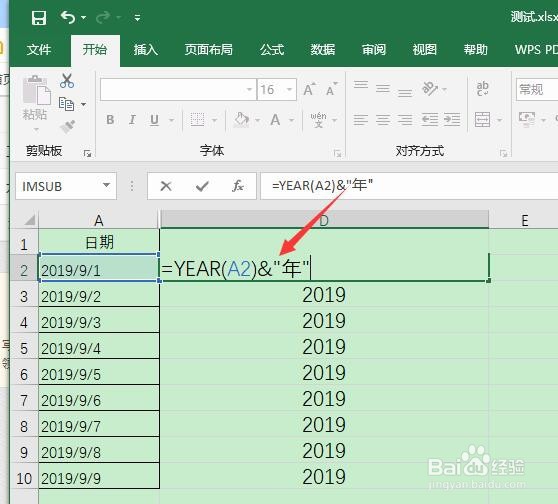Image resolution: width=558 pixels, height=504 pixels.
Task: Align text to the top
Action: [x=361, y=85]
